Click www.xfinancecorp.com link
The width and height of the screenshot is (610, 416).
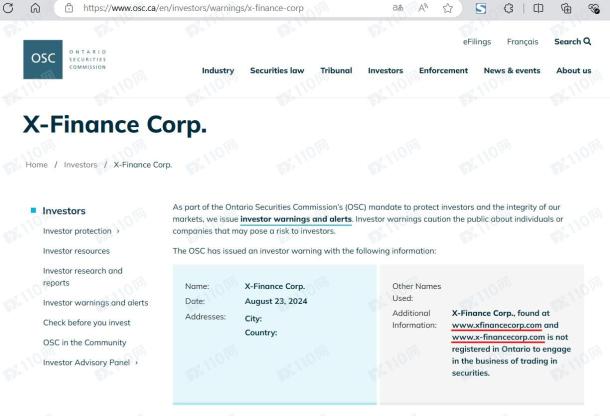497,325
